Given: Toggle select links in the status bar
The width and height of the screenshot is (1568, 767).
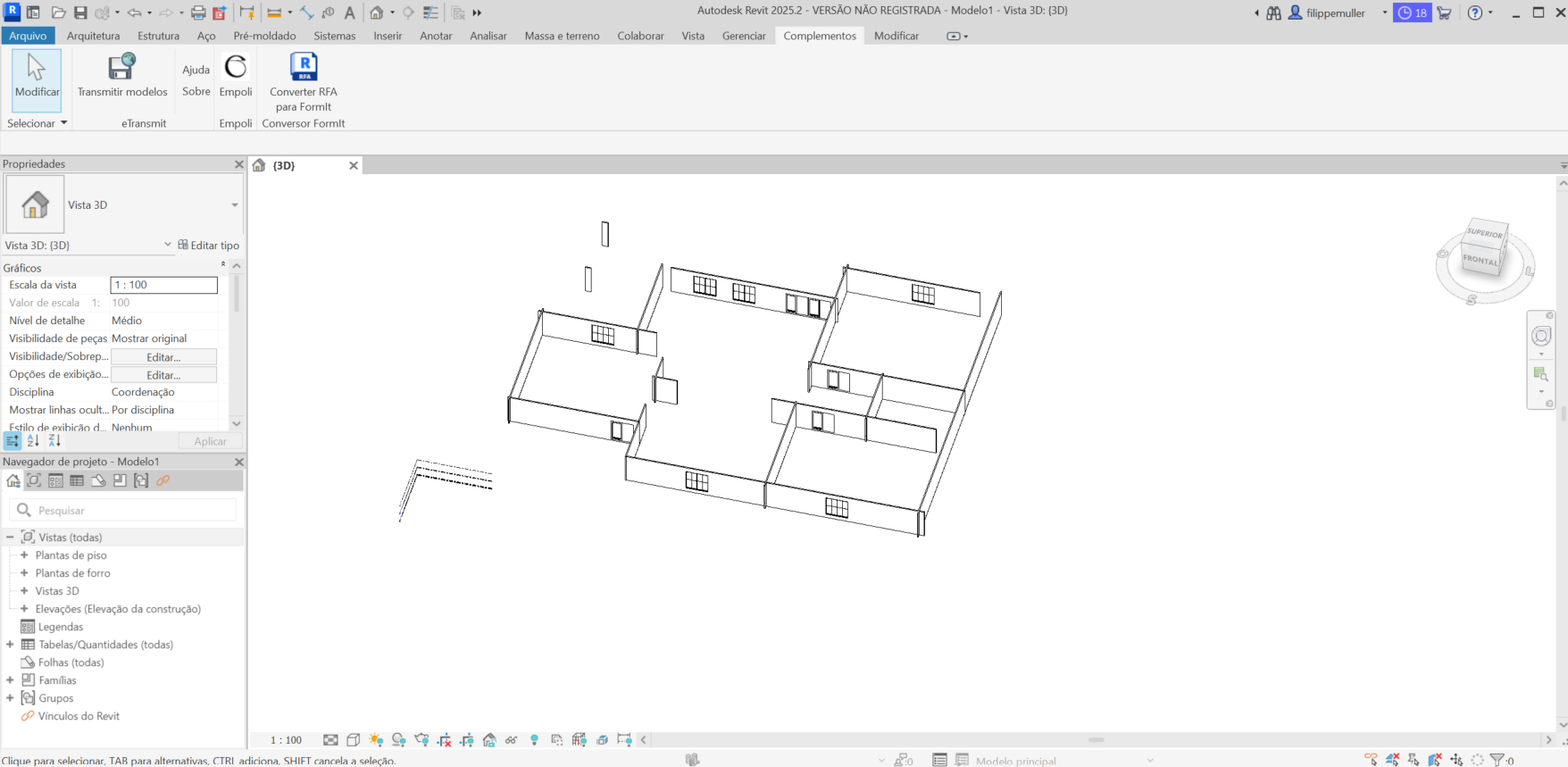Looking at the screenshot, I should [1371, 760].
